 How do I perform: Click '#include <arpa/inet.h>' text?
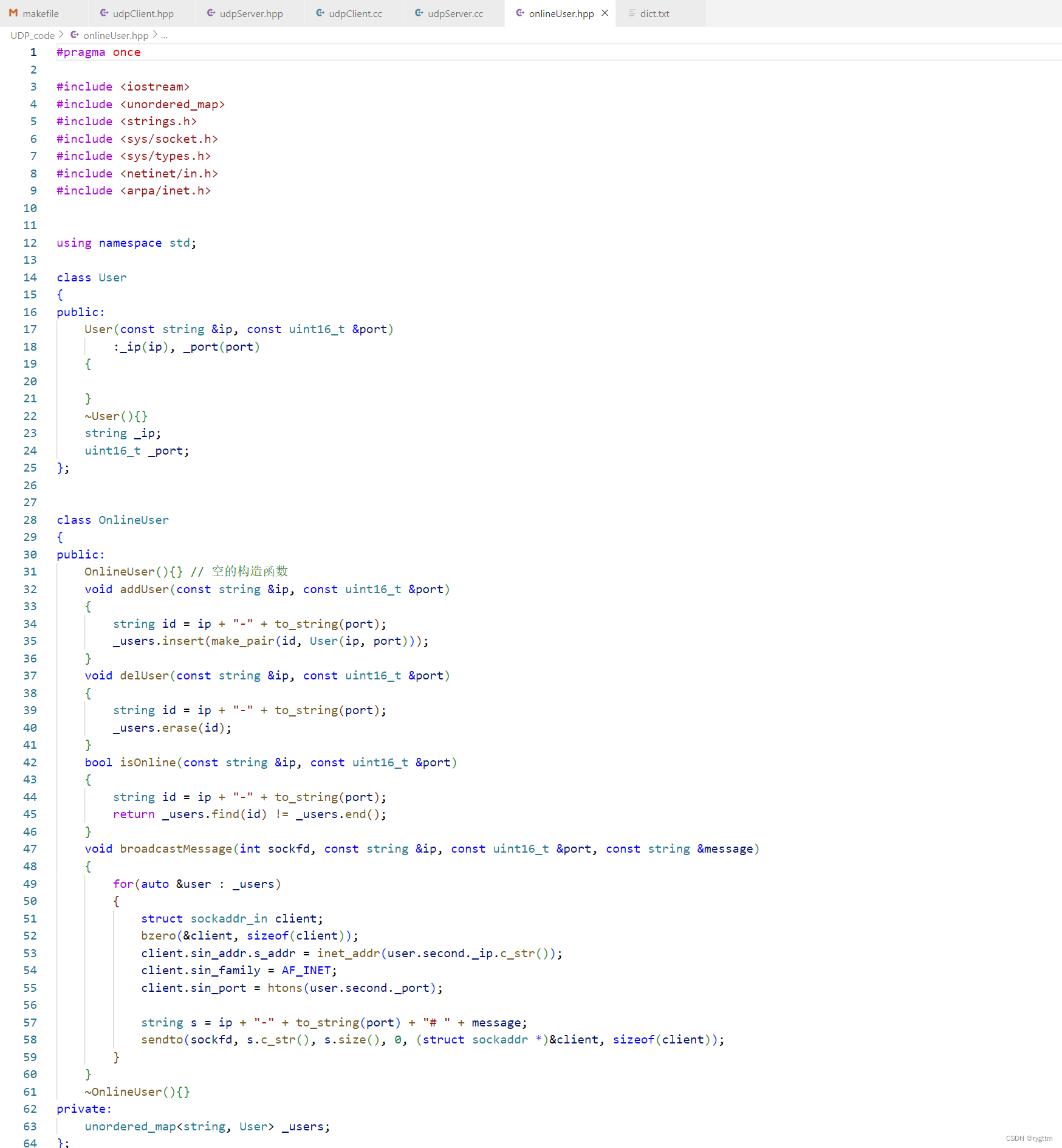click(134, 191)
